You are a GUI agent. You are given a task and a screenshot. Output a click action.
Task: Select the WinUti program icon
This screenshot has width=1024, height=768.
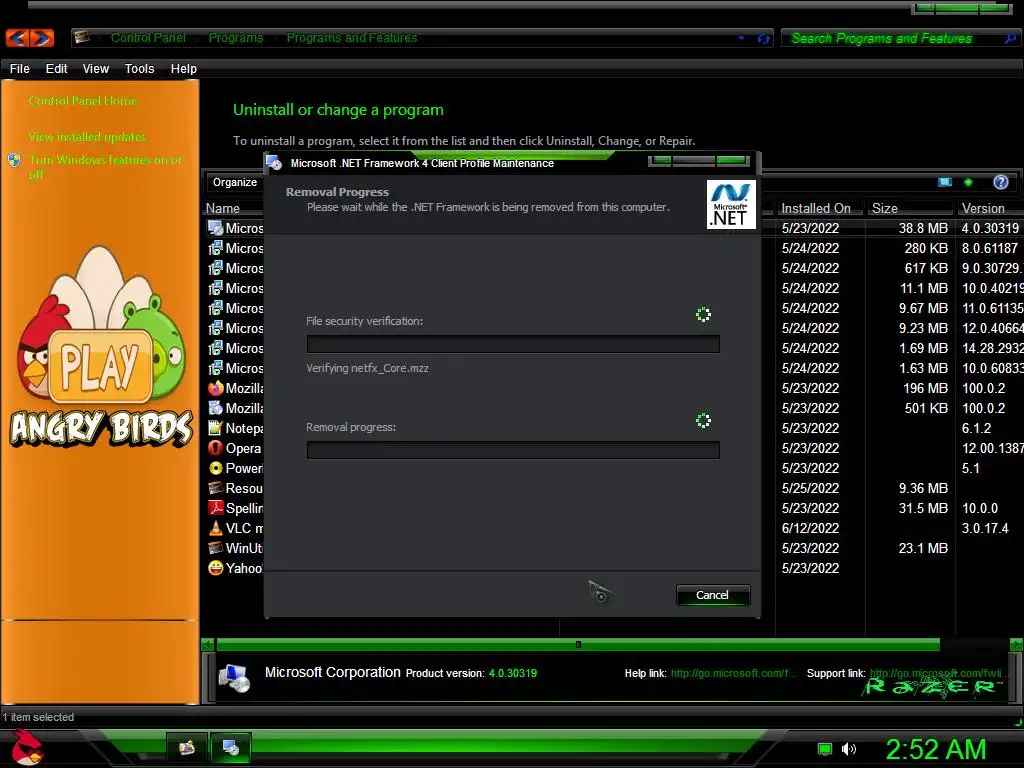click(216, 548)
